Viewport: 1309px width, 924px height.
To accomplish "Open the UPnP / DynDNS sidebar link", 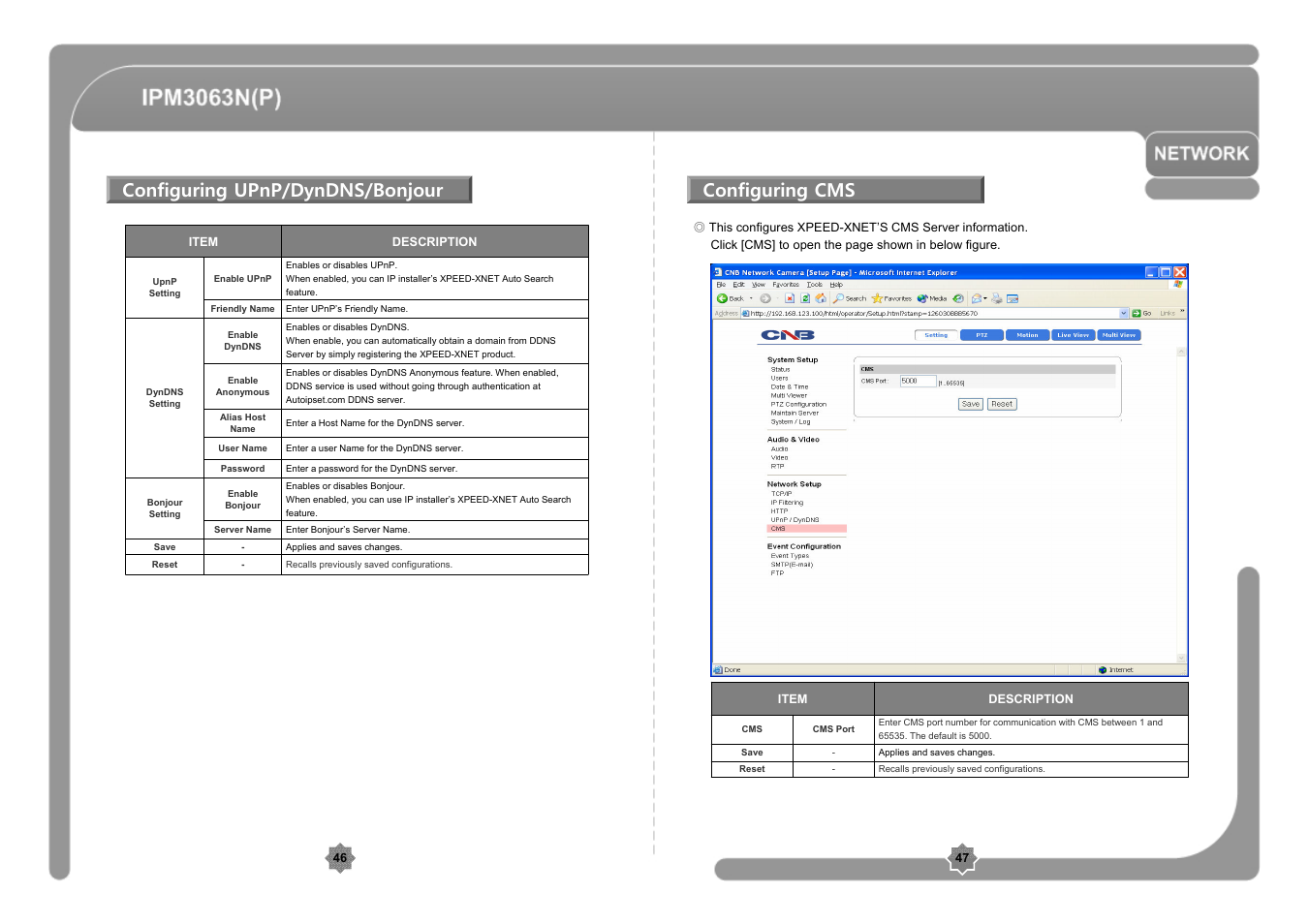I will [x=795, y=520].
